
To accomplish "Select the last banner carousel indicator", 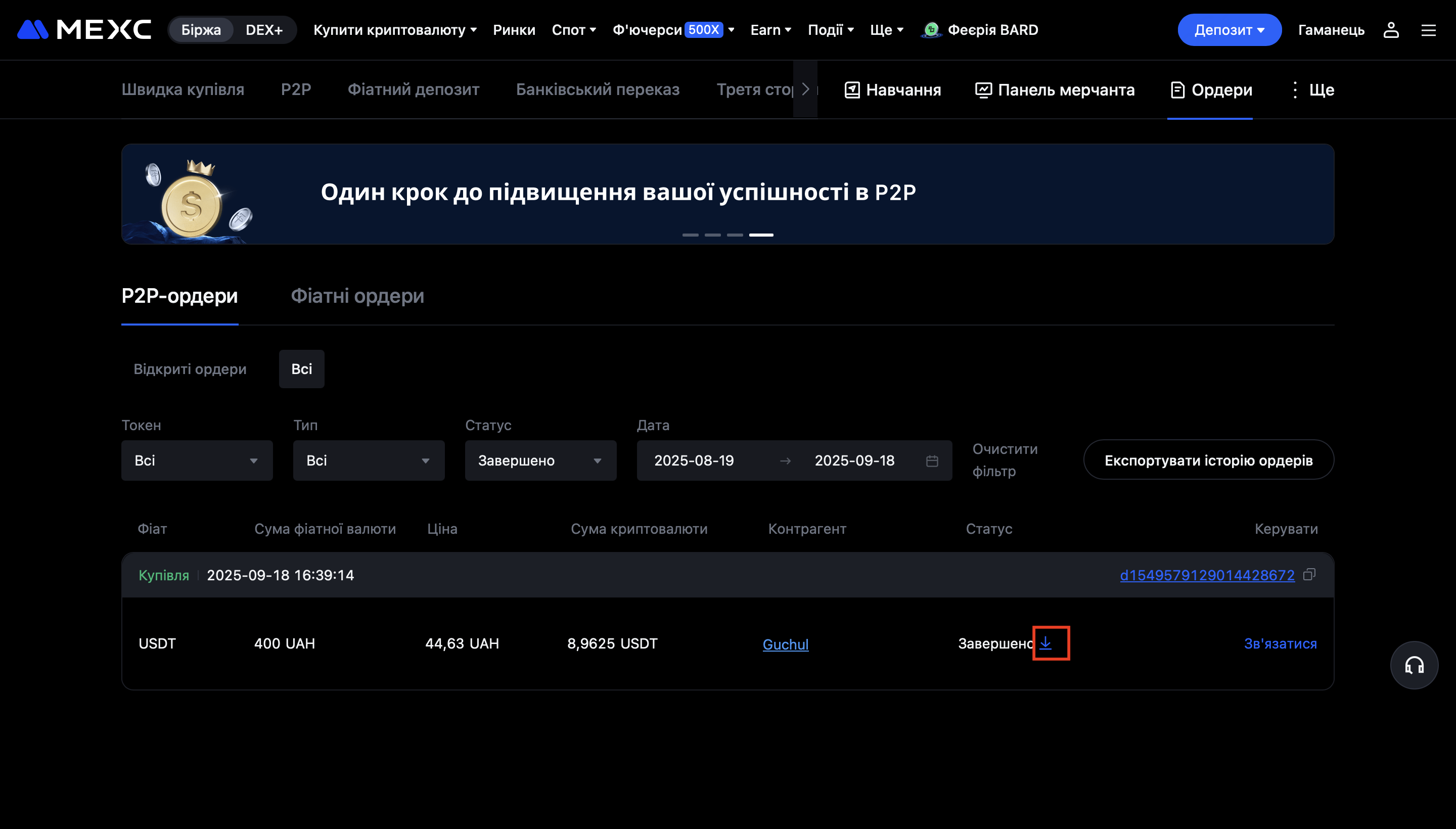I will pyautogui.click(x=761, y=235).
